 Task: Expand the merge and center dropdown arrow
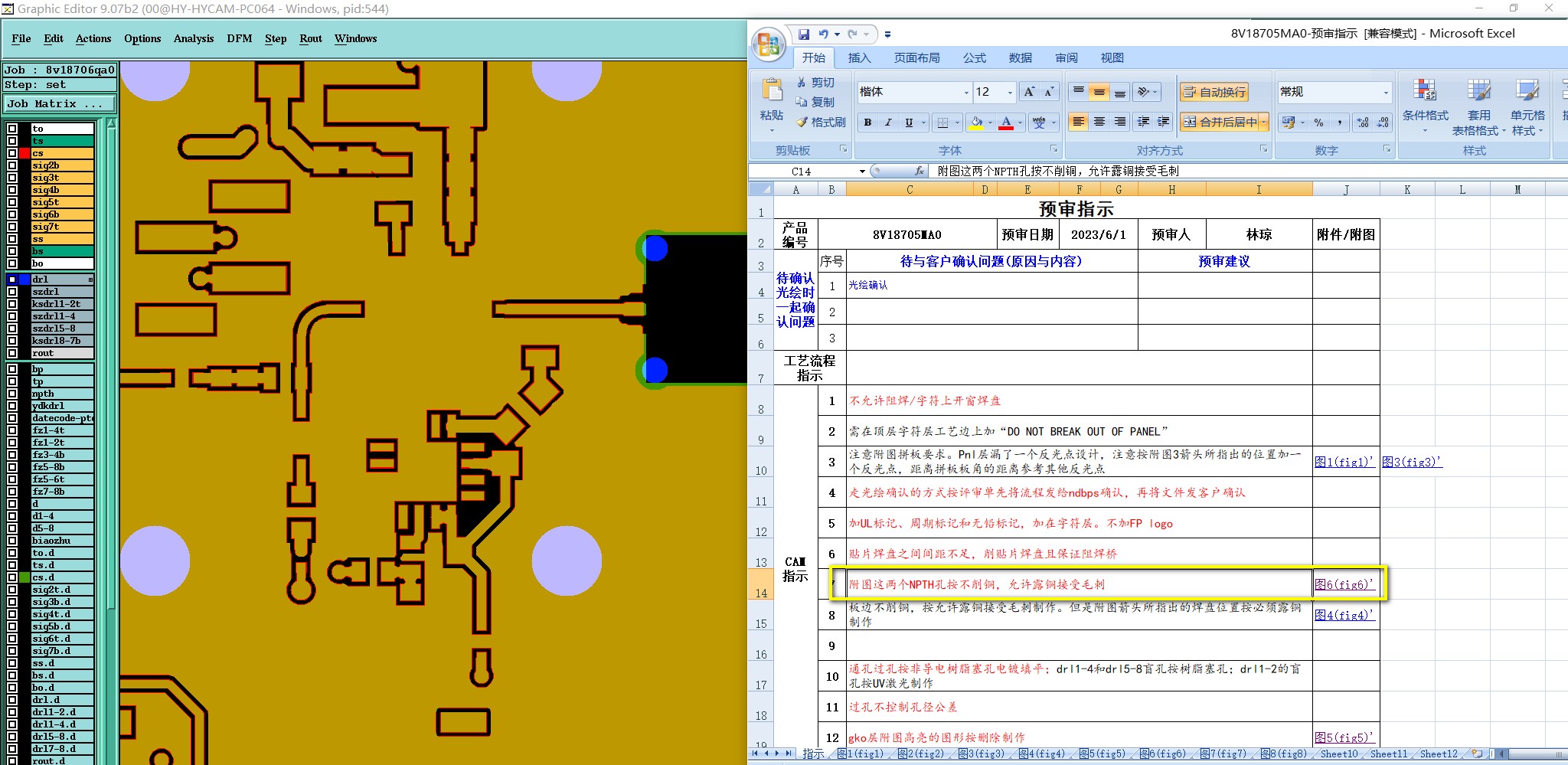[1263, 122]
